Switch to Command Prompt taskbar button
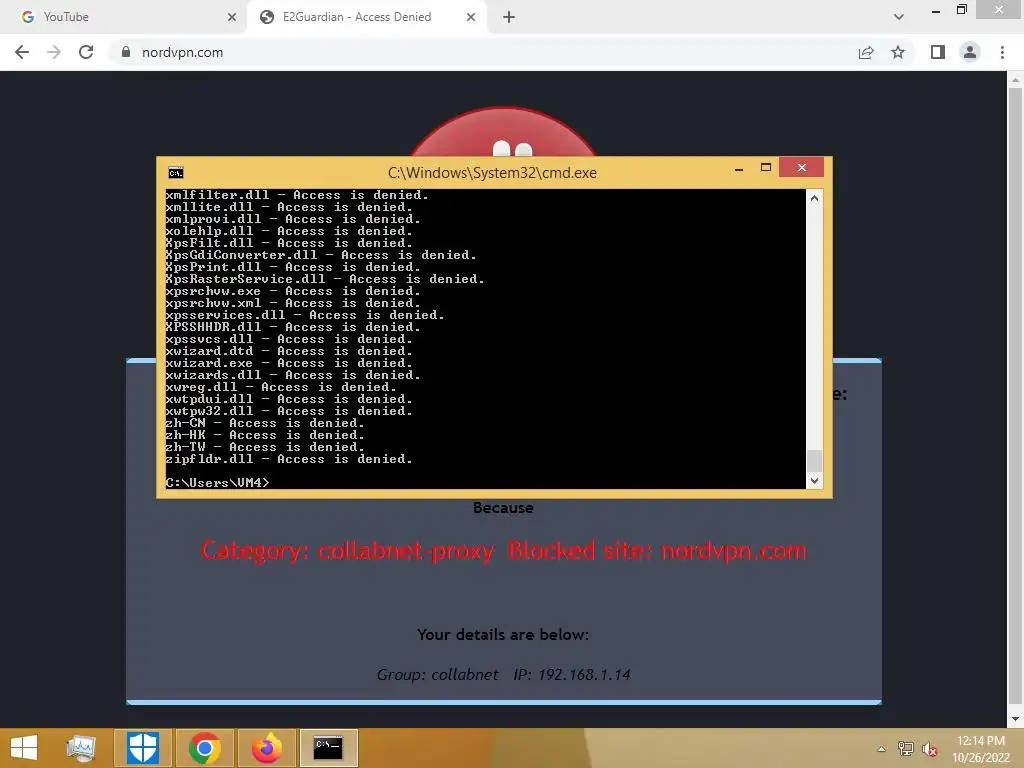This screenshot has height=768, width=1024. pyautogui.click(x=328, y=748)
